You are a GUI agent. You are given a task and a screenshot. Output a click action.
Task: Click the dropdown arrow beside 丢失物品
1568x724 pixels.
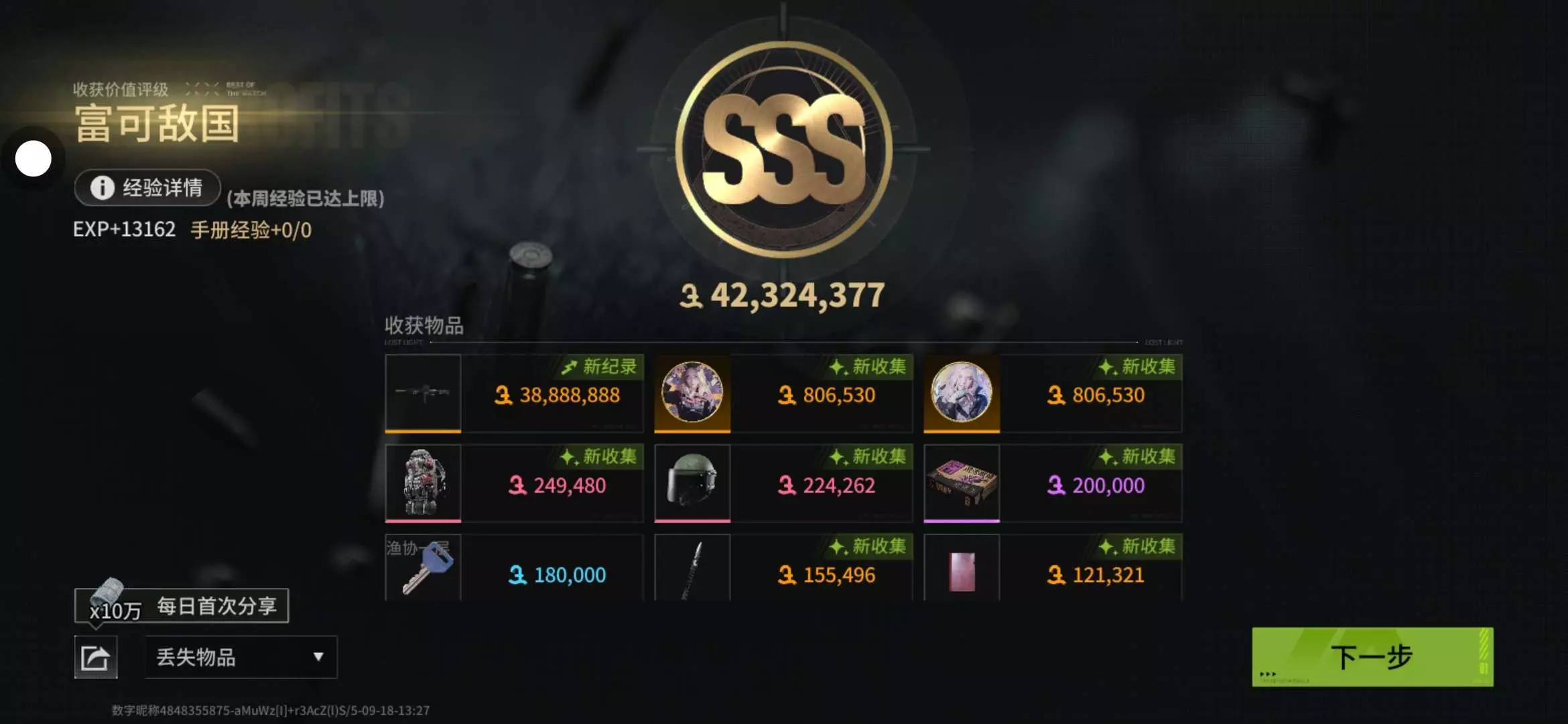(318, 657)
